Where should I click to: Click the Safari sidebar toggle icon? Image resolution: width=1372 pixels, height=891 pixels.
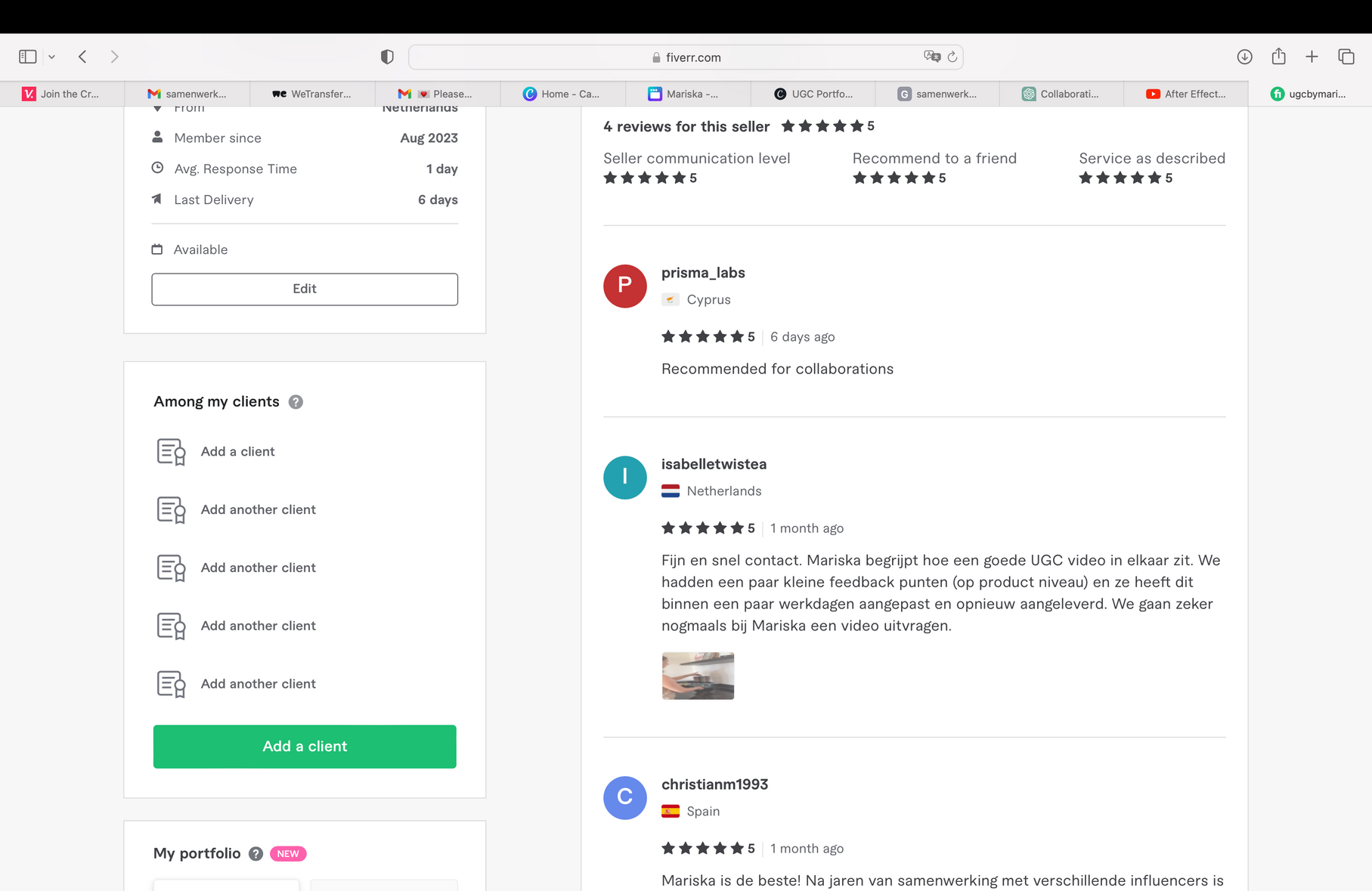[x=28, y=57]
